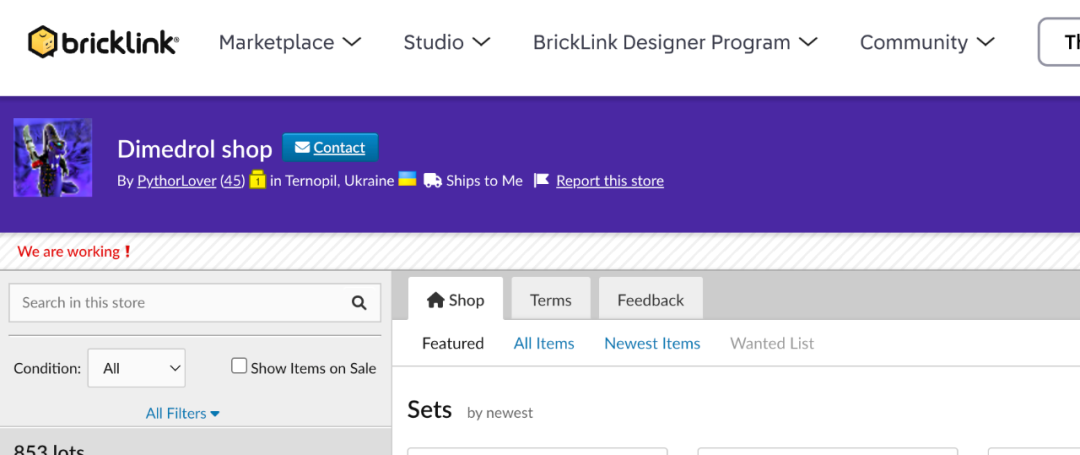Open the Community menu
This screenshot has height=455, width=1080.
[x=927, y=42]
